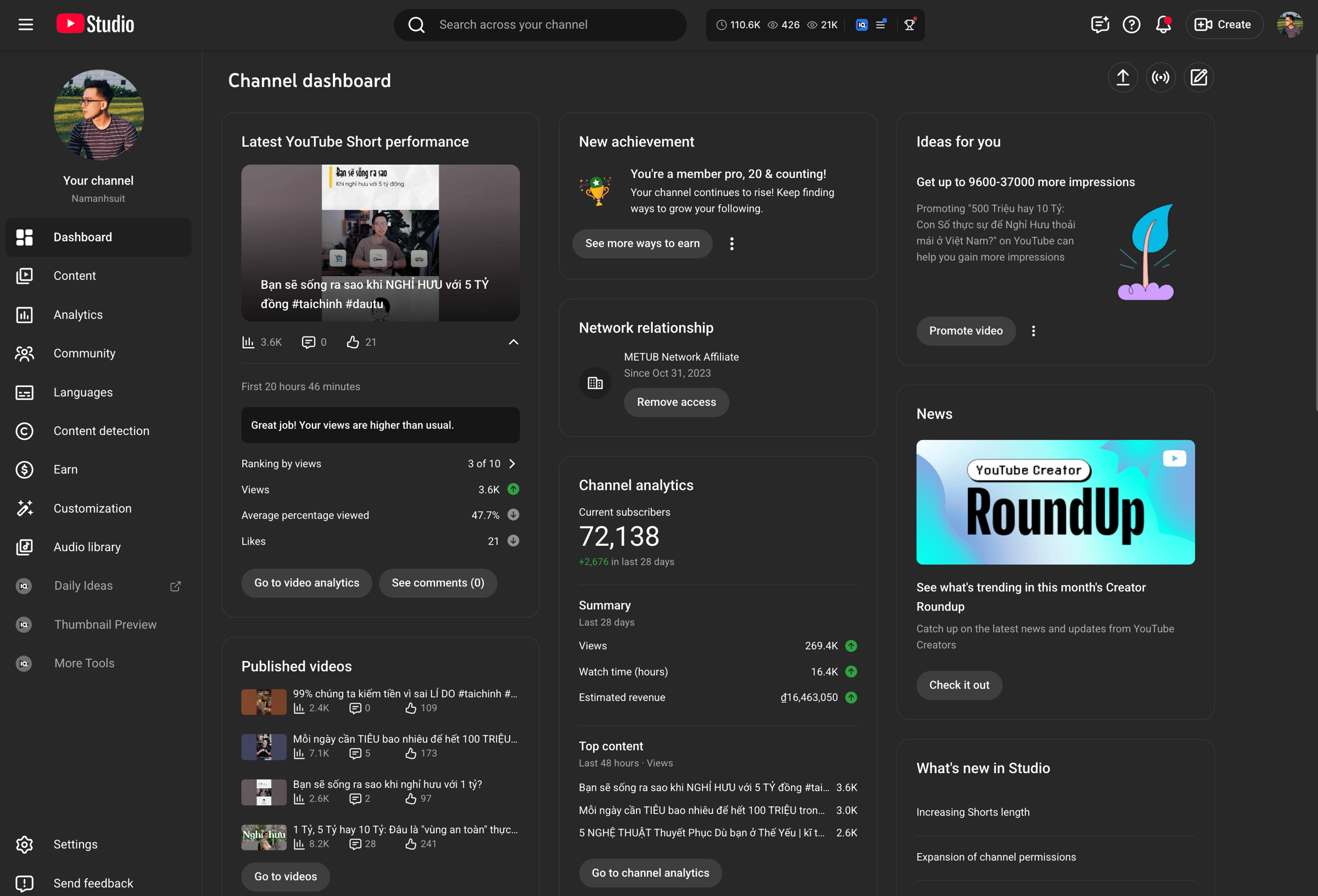Open the Help question mark icon
The width and height of the screenshot is (1318, 896).
click(x=1131, y=24)
